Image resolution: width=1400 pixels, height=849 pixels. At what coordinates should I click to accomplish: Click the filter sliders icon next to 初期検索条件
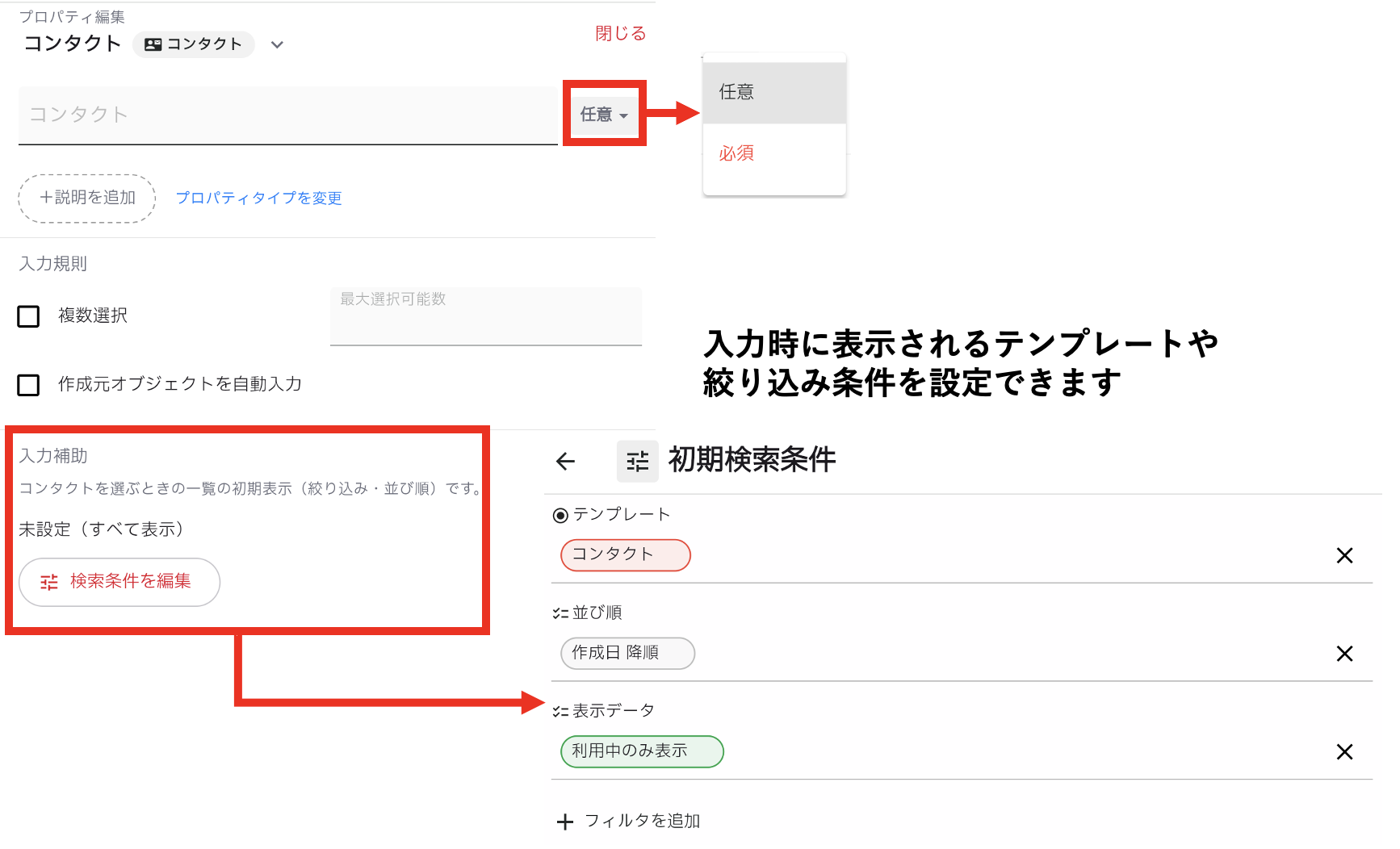(x=638, y=462)
